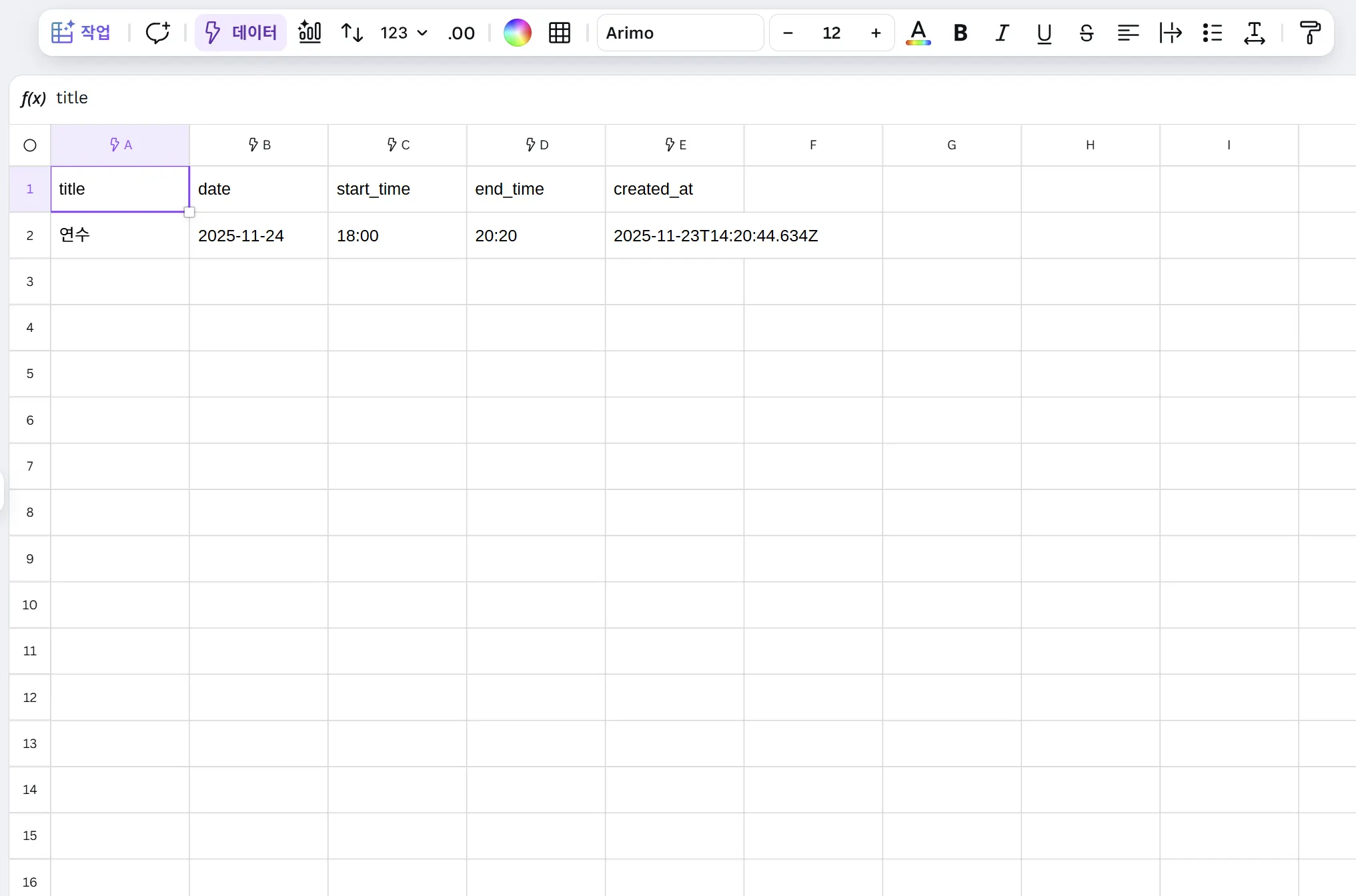Click the paint roller format icon
Image resolution: width=1356 pixels, height=896 pixels.
click(x=1309, y=33)
